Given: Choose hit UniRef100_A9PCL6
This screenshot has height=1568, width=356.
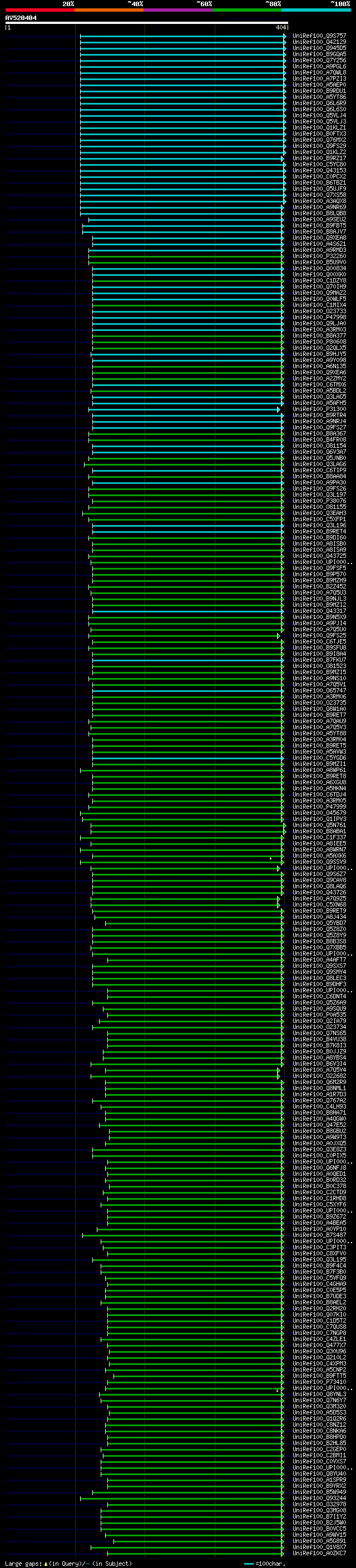Looking at the screenshot, I should pos(319,66).
